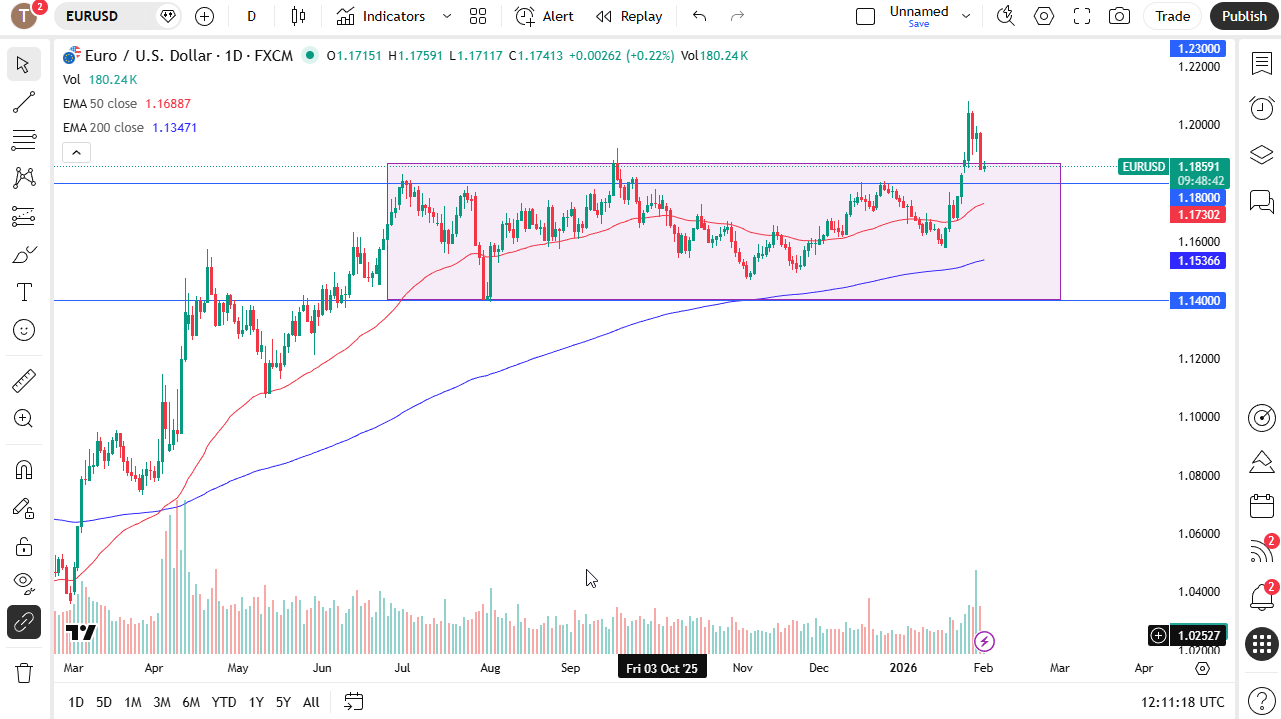Image resolution: width=1281 pixels, height=719 pixels.
Task: Open the products grid menu icon
Action: tap(1262, 644)
